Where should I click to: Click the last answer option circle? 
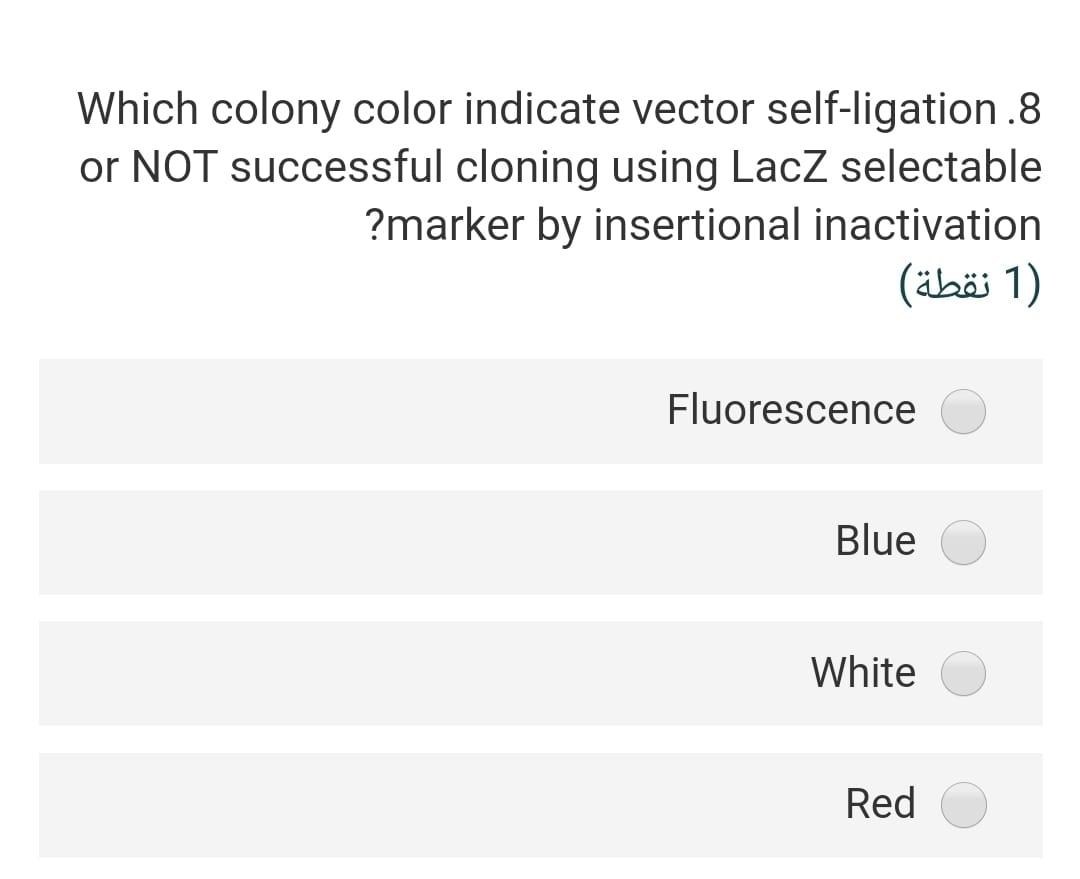tap(962, 804)
